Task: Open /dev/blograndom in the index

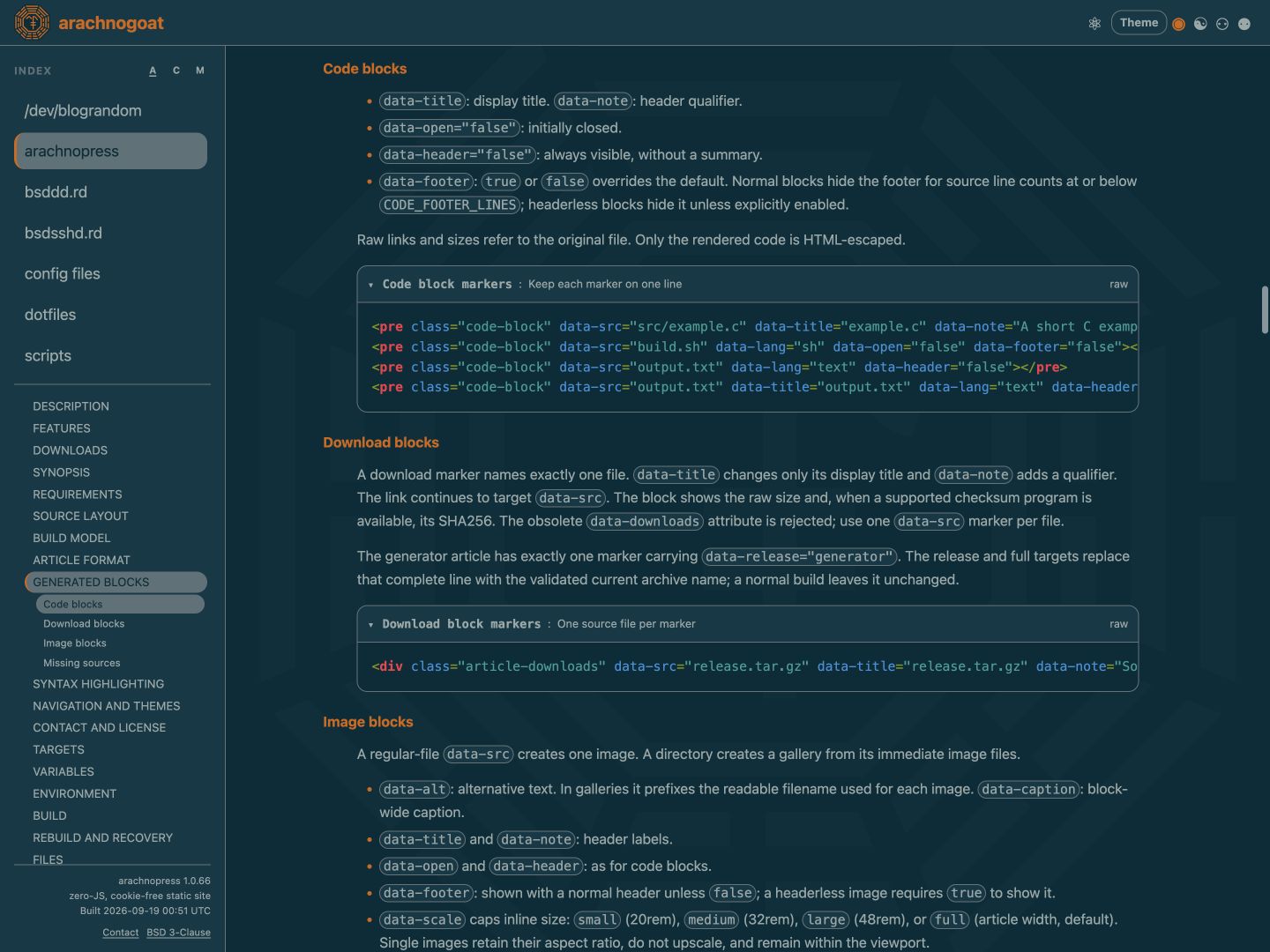Action: [x=111, y=110]
